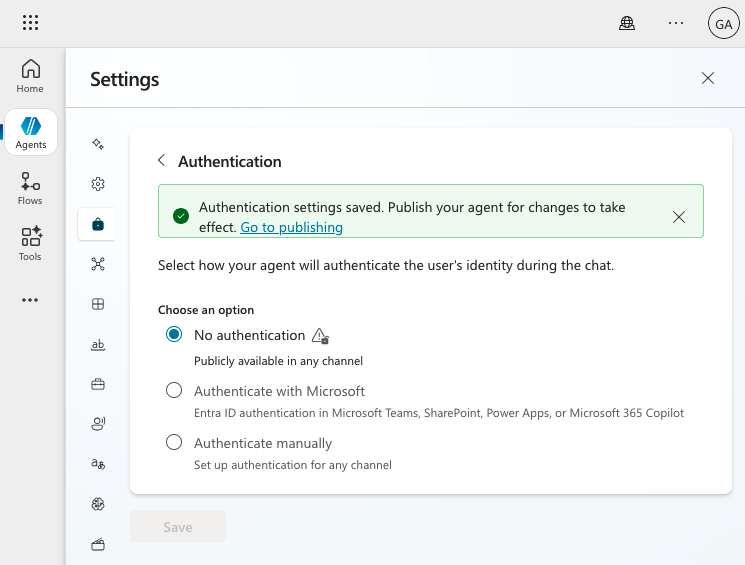Click the Save button
745x565 pixels.
pos(178,527)
